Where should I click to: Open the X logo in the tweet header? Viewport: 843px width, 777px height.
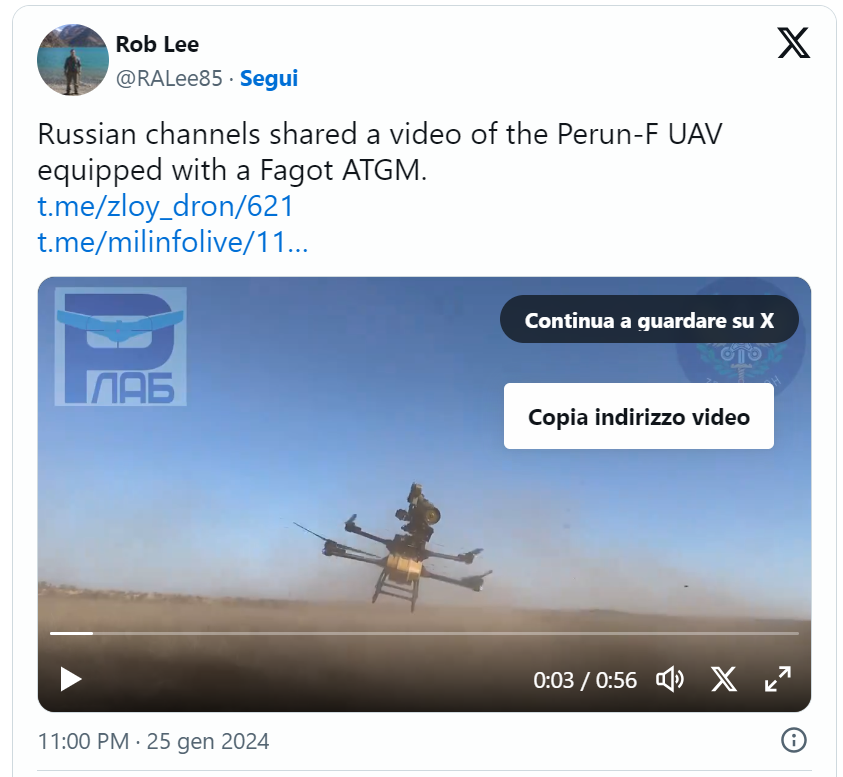pos(794,43)
